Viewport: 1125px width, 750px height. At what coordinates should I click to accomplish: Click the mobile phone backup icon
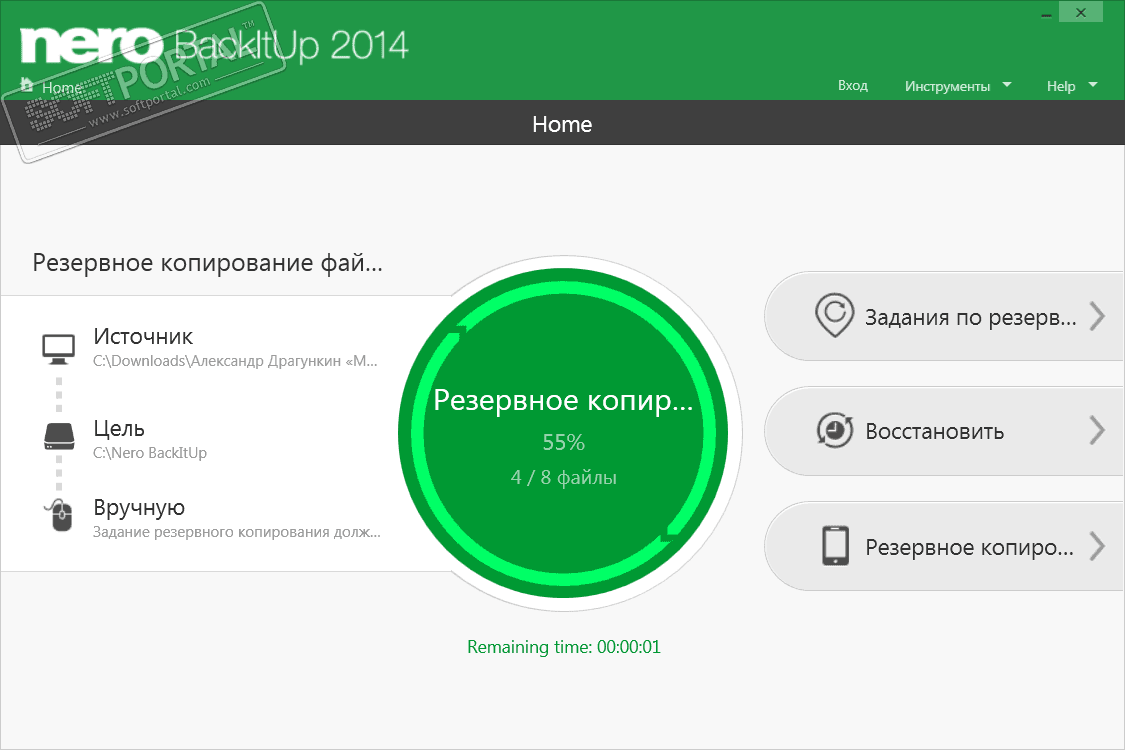[835, 546]
